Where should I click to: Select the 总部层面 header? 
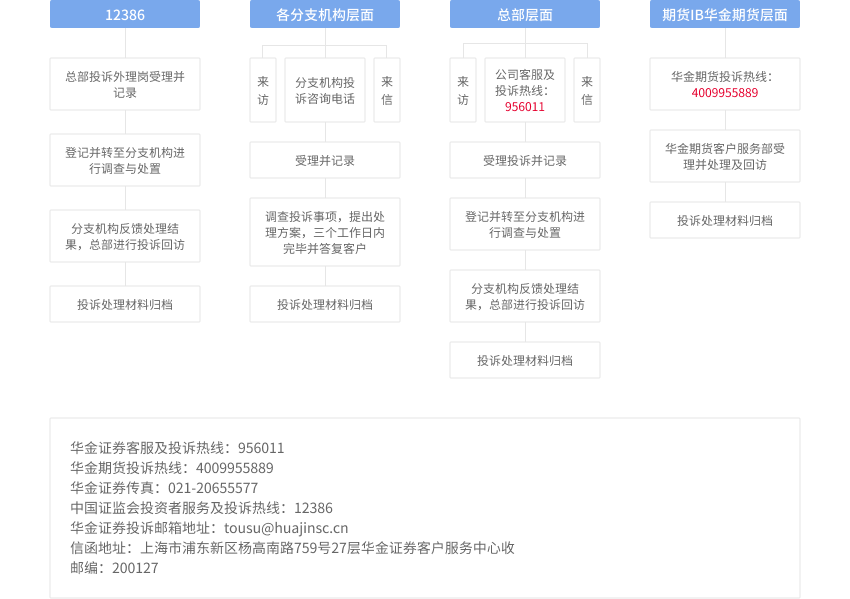[525, 14]
